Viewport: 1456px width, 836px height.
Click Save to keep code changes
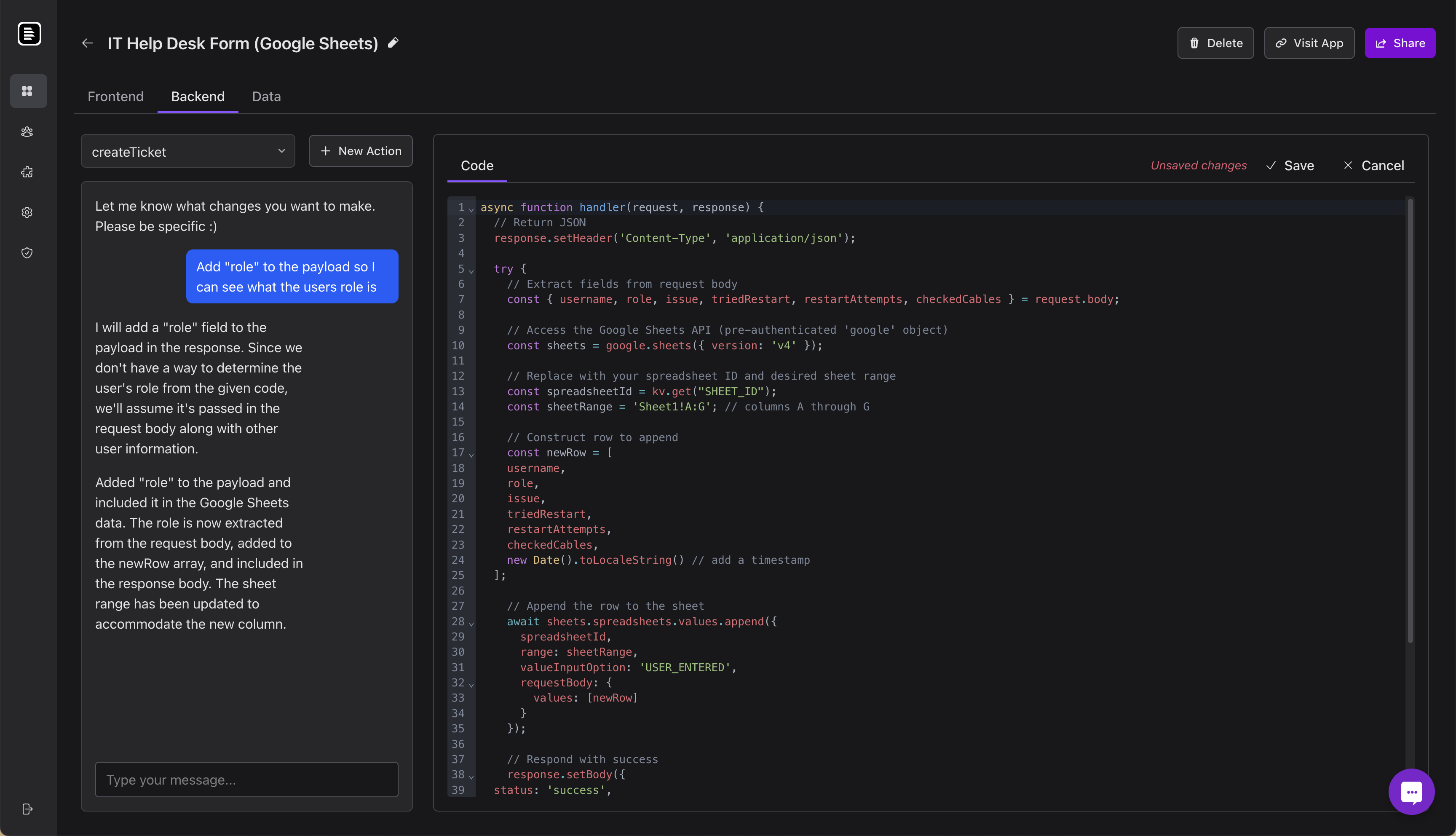pyautogui.click(x=1290, y=165)
